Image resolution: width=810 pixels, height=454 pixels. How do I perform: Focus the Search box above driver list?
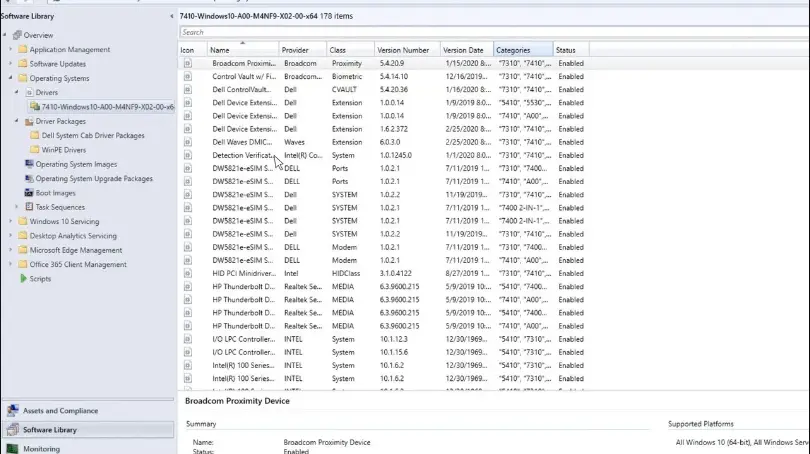coord(494,32)
